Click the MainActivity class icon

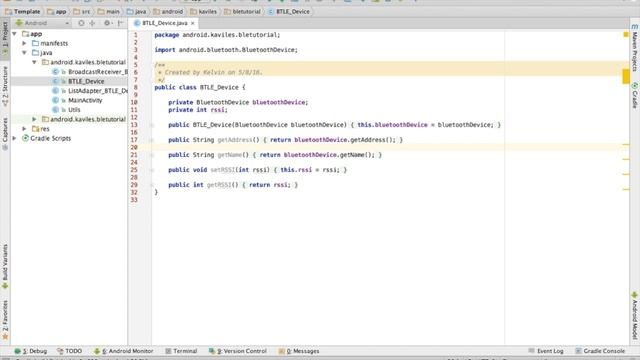(x=56, y=100)
